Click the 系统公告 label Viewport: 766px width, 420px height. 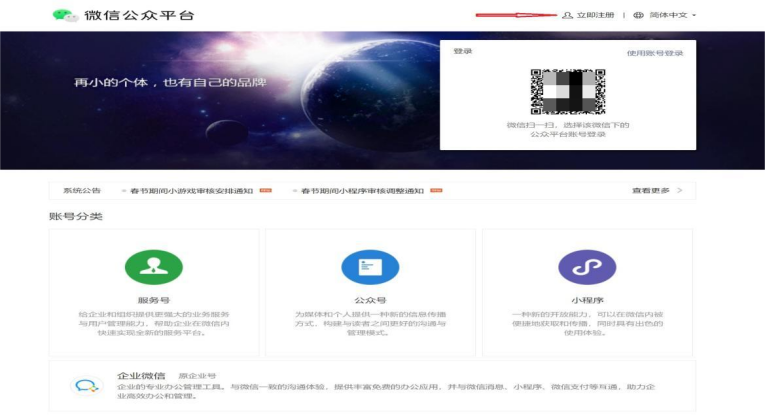82,190
